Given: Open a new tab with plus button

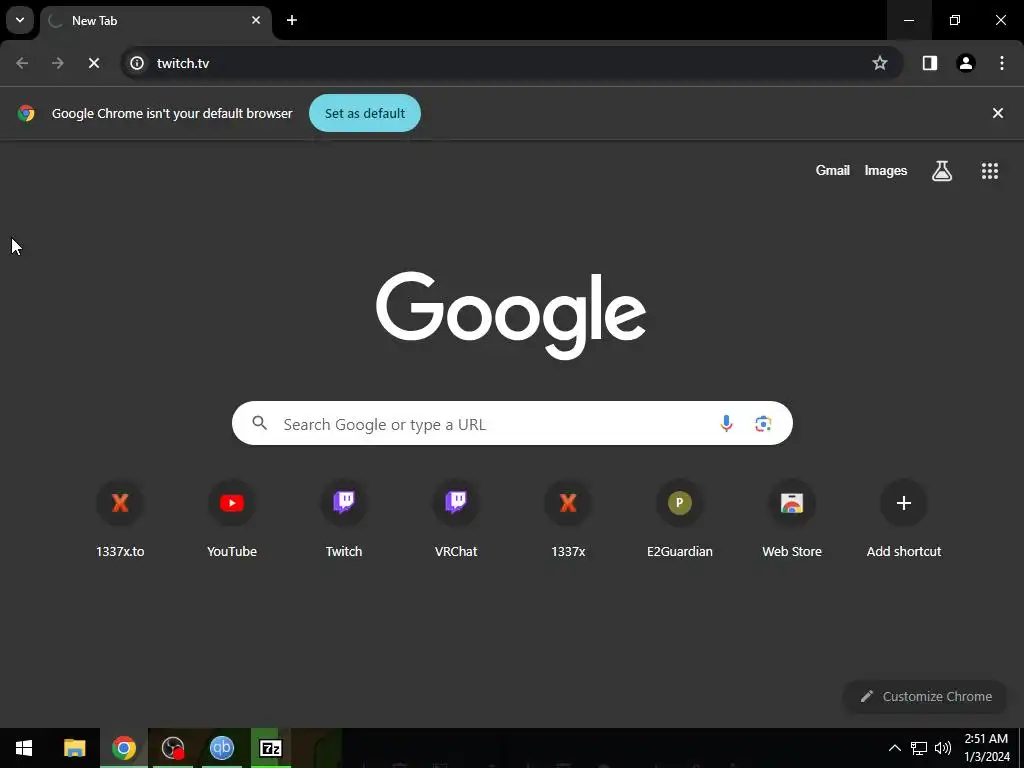Looking at the screenshot, I should (x=292, y=20).
